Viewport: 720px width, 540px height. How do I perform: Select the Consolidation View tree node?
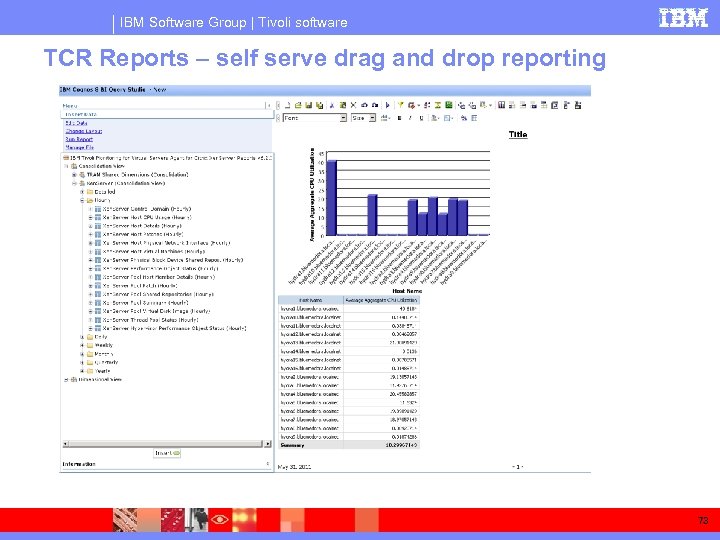101,166
